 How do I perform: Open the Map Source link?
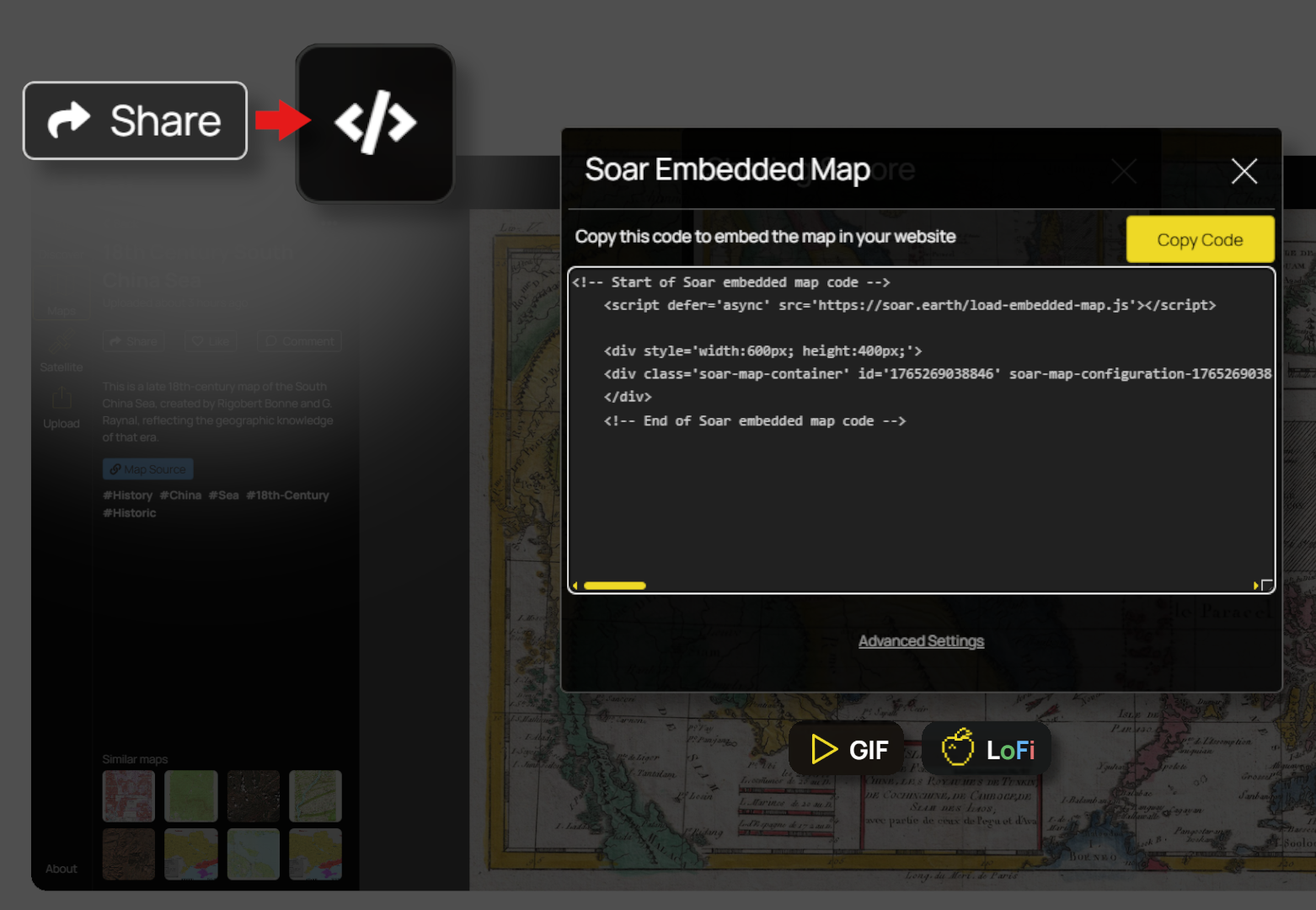pos(147,468)
